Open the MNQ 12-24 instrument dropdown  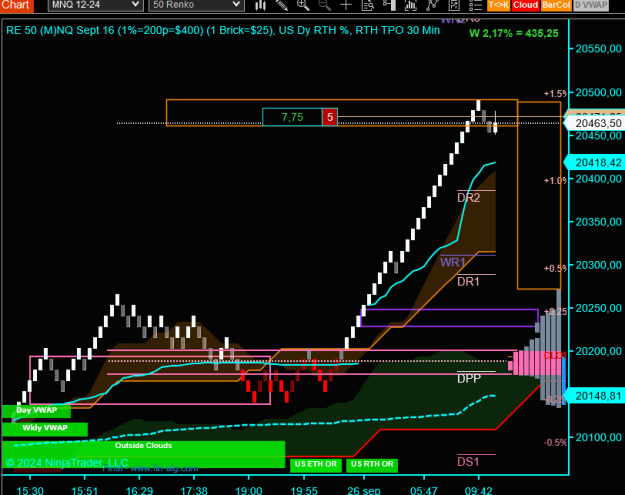click(95, 5)
